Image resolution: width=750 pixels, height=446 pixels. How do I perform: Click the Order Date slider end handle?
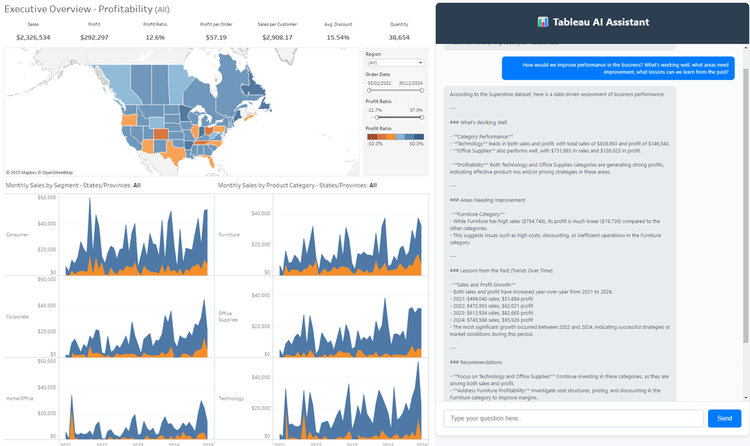coord(423,90)
